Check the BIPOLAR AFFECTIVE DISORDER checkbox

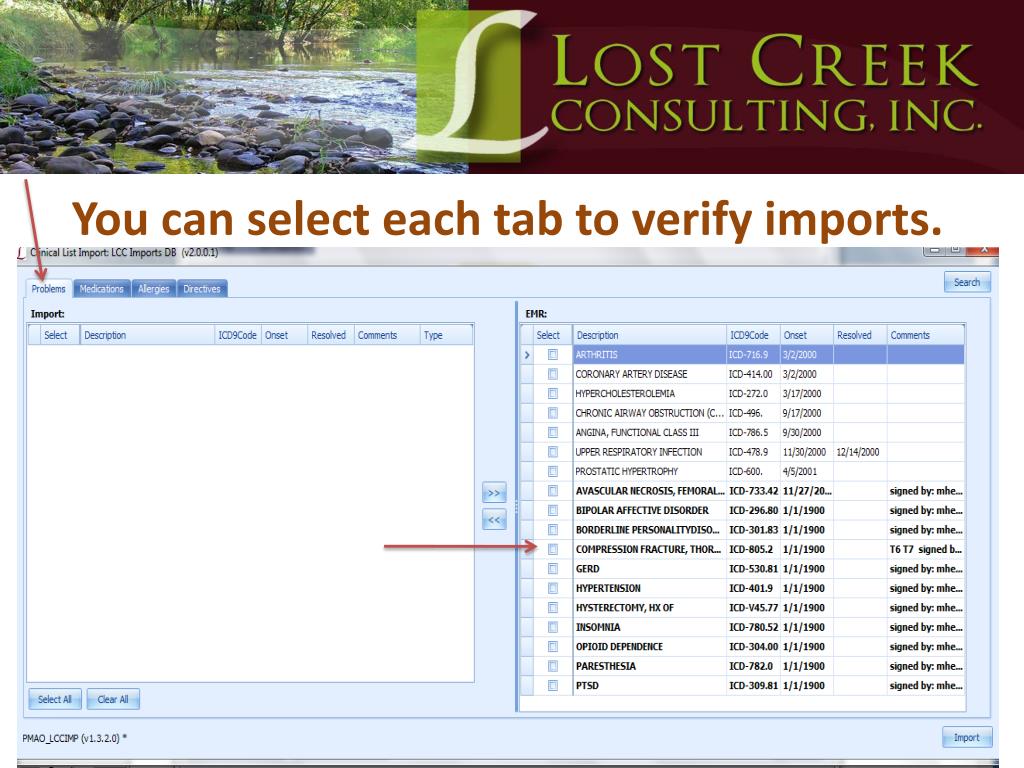click(x=552, y=510)
